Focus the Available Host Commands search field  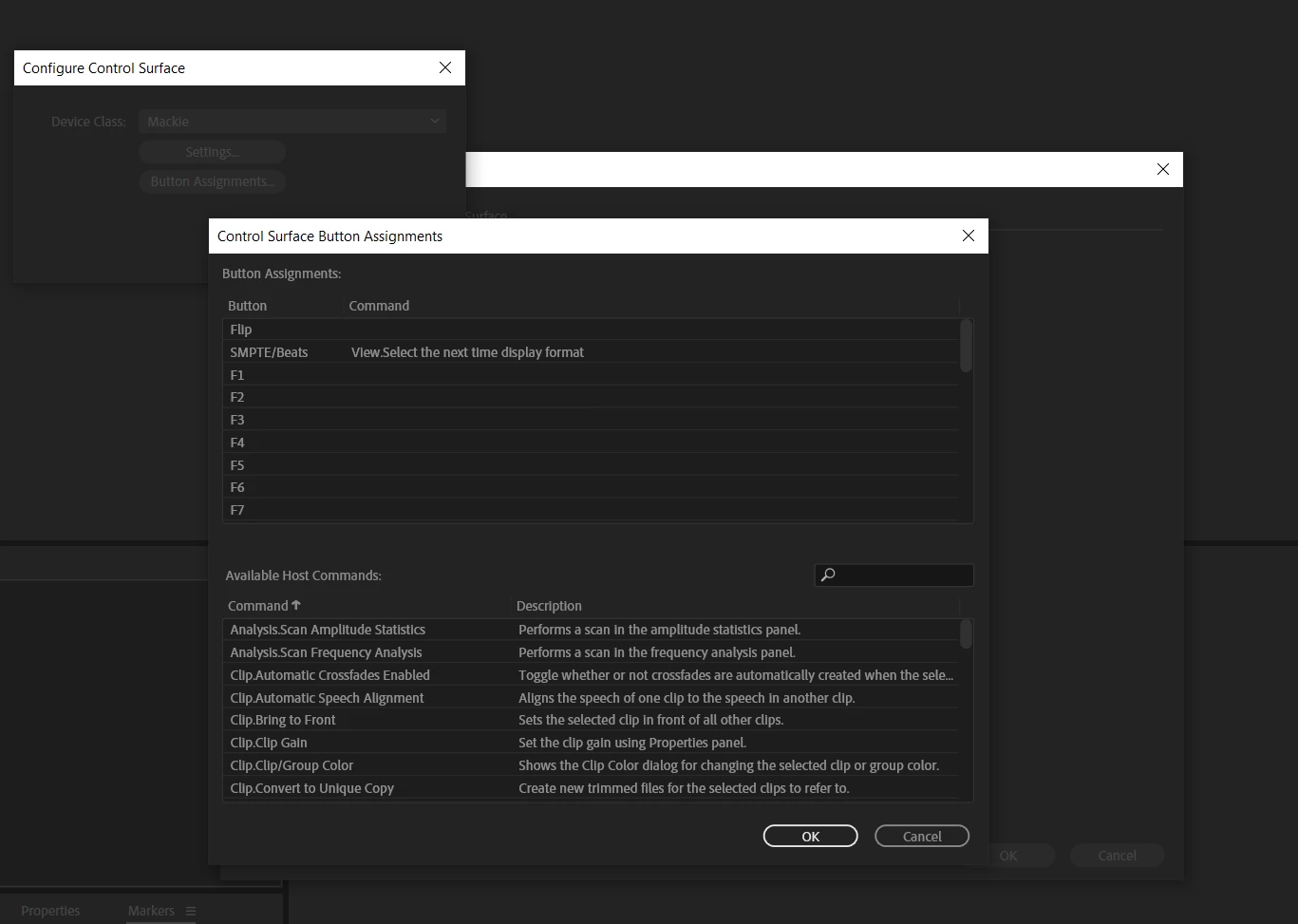[x=894, y=575]
